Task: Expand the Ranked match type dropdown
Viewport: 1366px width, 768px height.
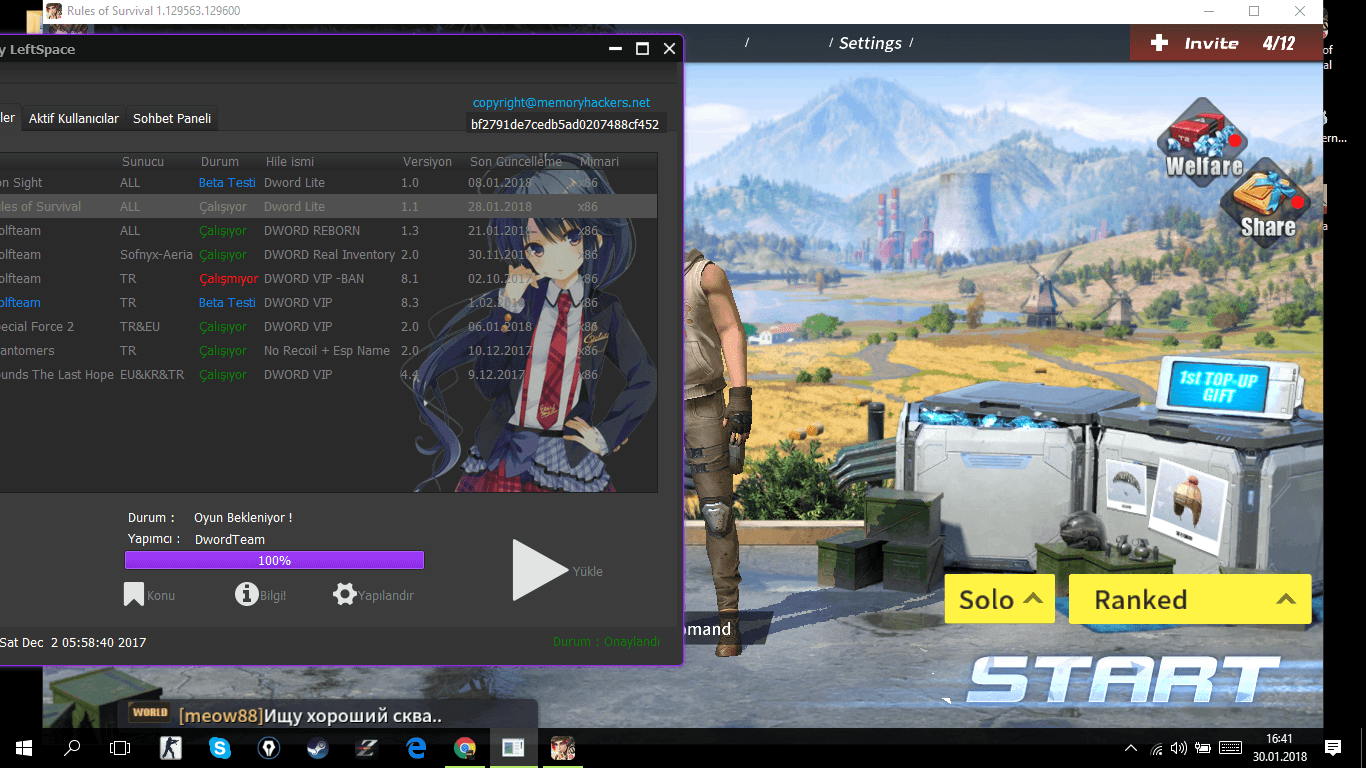Action: pyautogui.click(x=1190, y=599)
